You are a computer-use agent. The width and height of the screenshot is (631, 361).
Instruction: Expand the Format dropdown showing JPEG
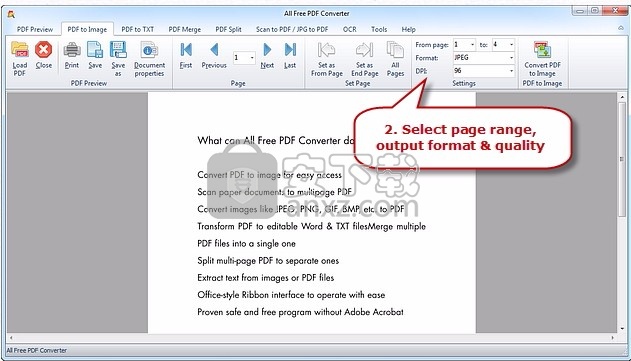pyautogui.click(x=511, y=58)
